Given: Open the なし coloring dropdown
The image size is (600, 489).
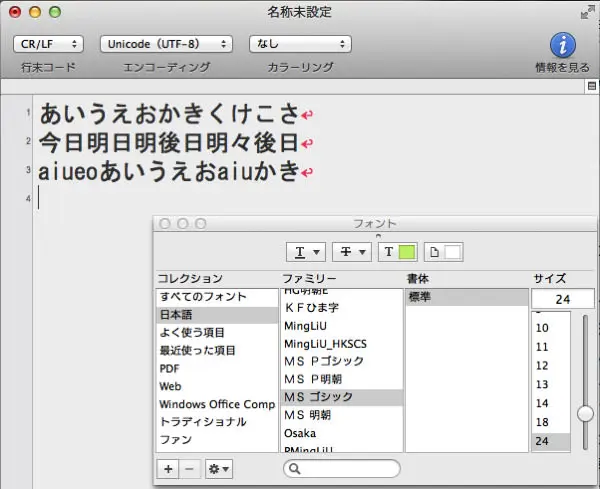Looking at the screenshot, I should click(x=300, y=44).
